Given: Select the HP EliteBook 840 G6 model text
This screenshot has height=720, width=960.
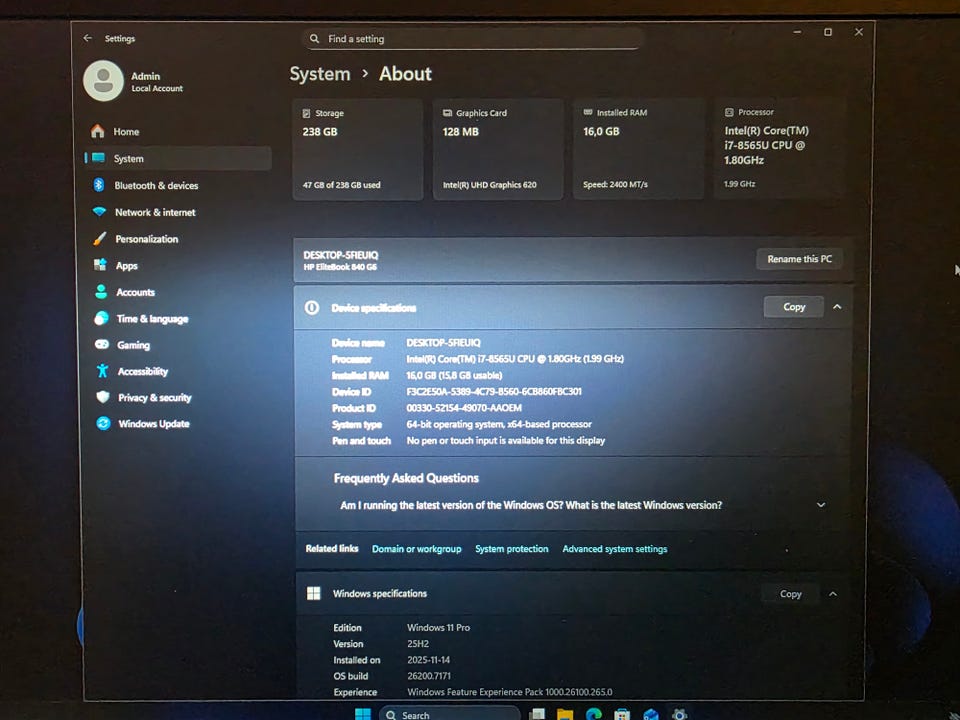Looking at the screenshot, I should point(340,267).
